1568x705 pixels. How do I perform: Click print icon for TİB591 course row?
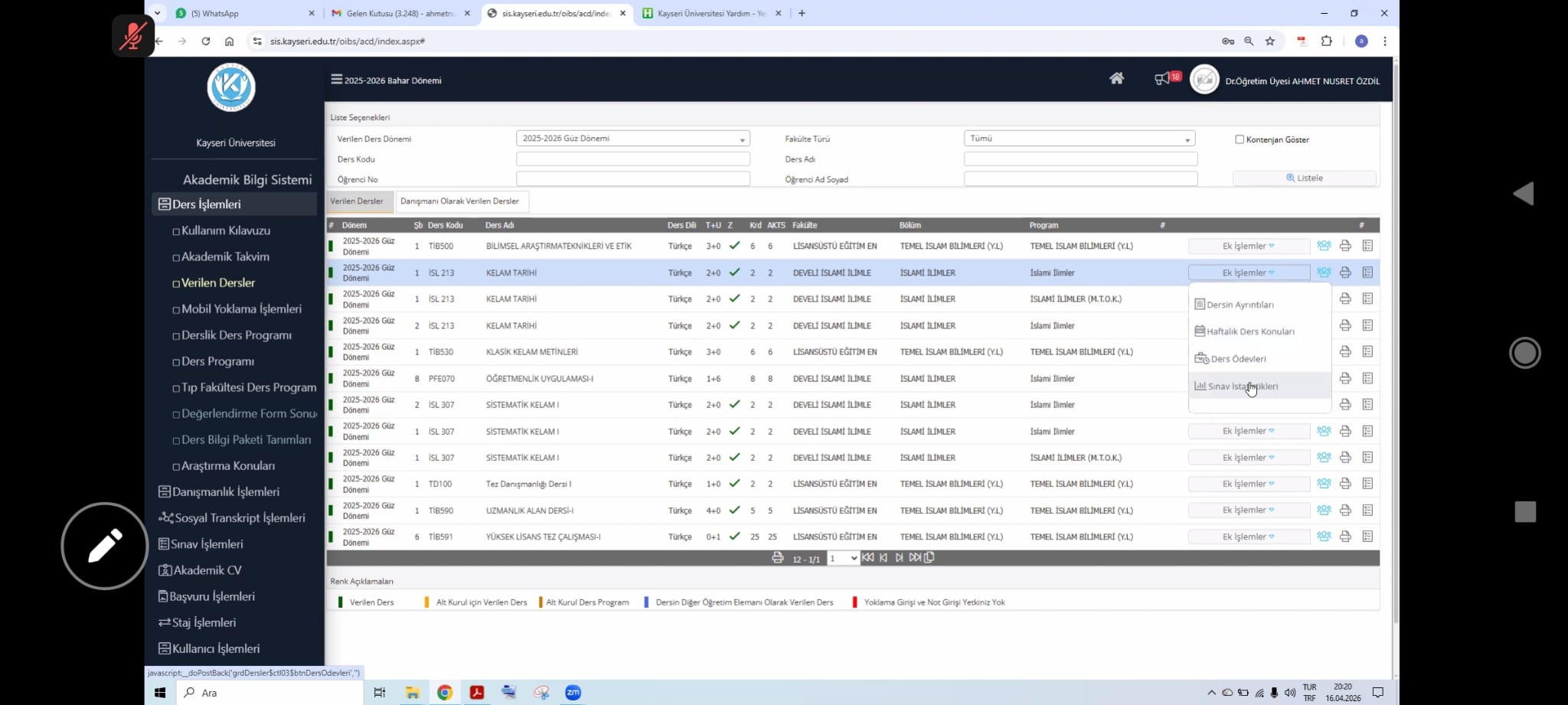coord(1345,537)
